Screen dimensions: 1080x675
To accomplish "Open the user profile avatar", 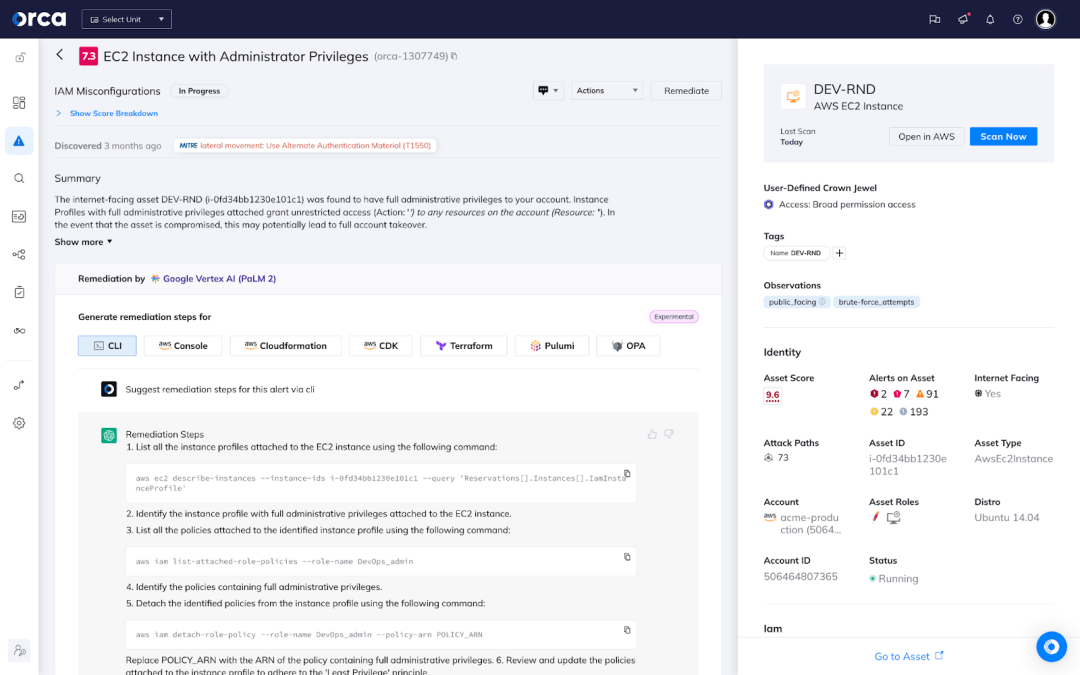I will 1046,19.
